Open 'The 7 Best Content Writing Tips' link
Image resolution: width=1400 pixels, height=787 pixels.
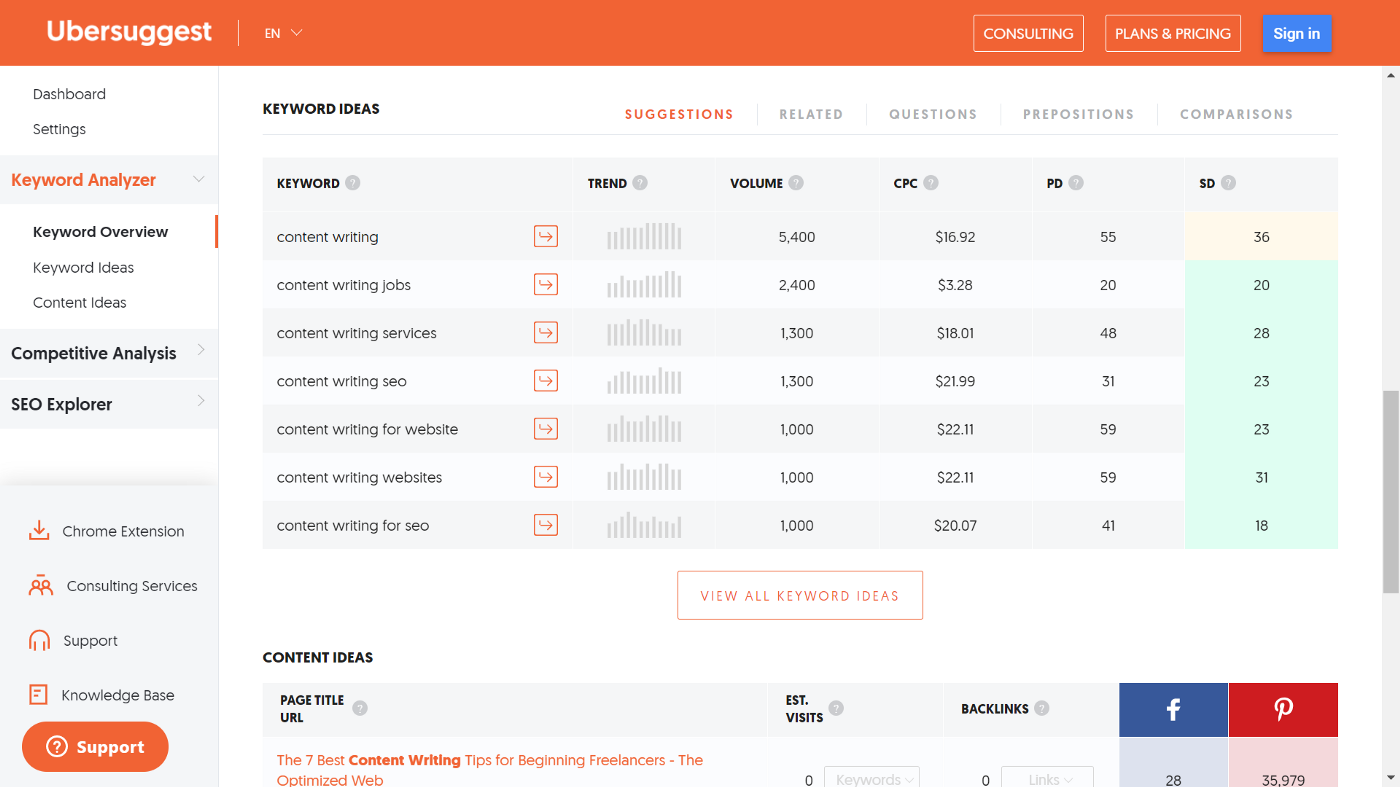click(490, 770)
